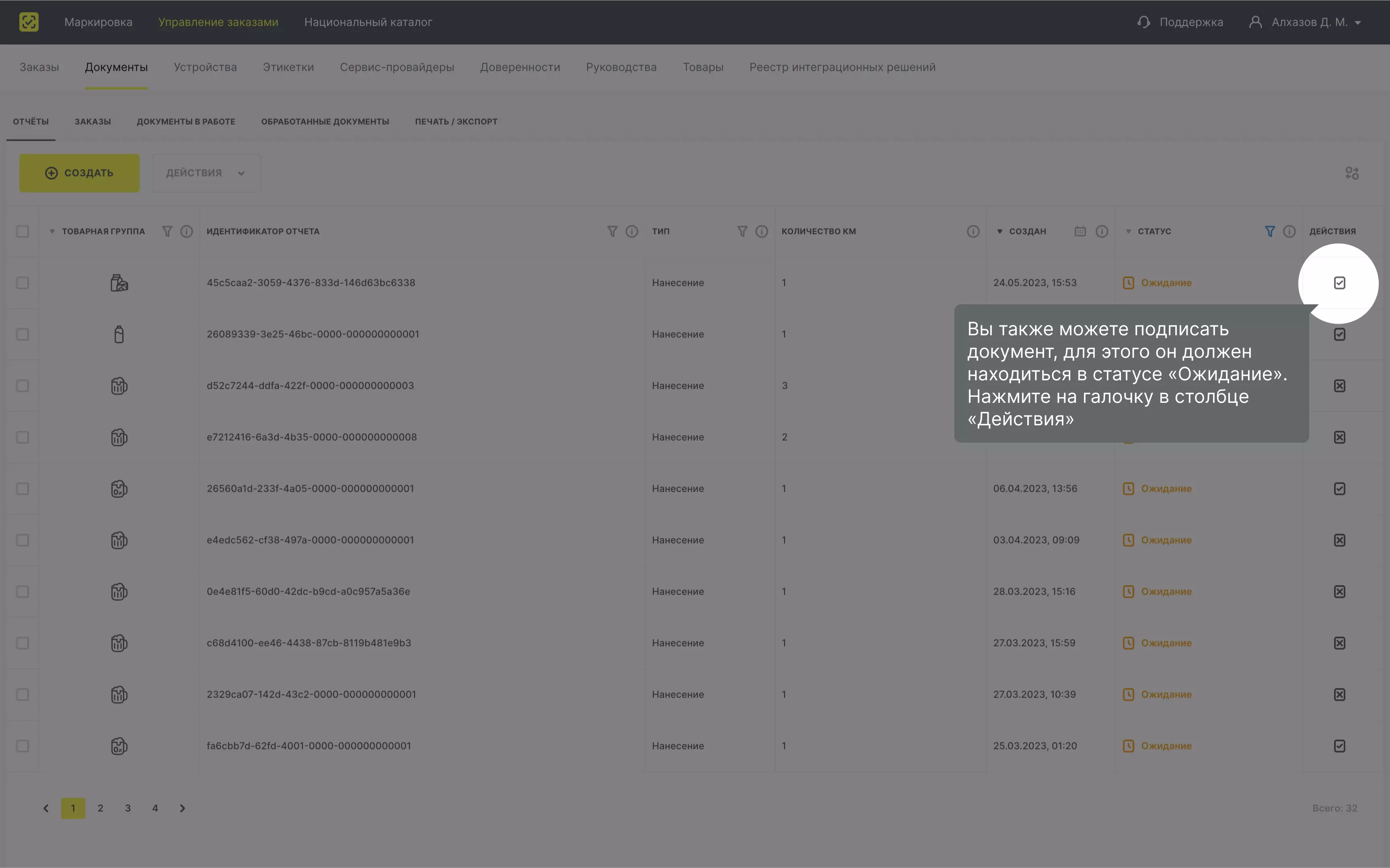Cancel report 2329ca07 with X action
The height and width of the screenshot is (868, 1390).
pos(1339,695)
